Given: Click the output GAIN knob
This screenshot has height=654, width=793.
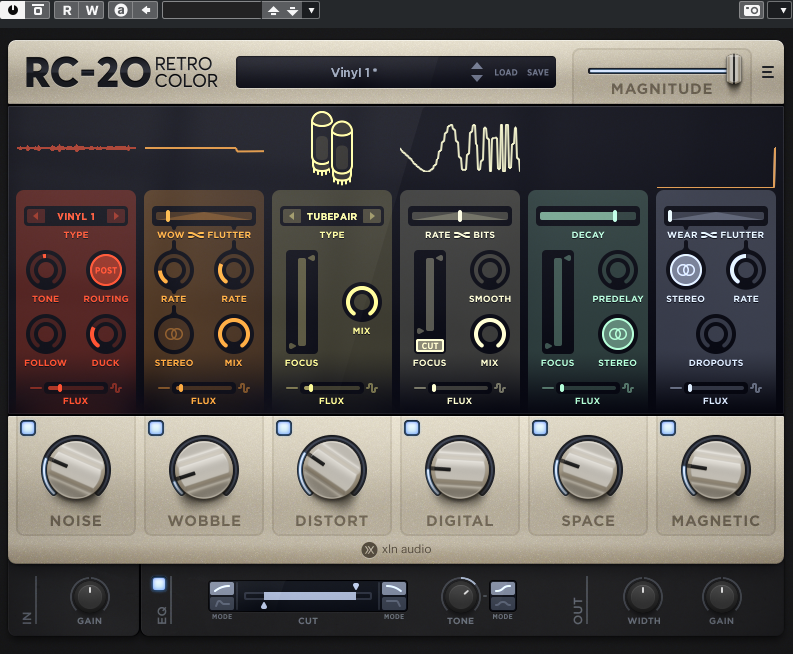Looking at the screenshot, I should (722, 596).
